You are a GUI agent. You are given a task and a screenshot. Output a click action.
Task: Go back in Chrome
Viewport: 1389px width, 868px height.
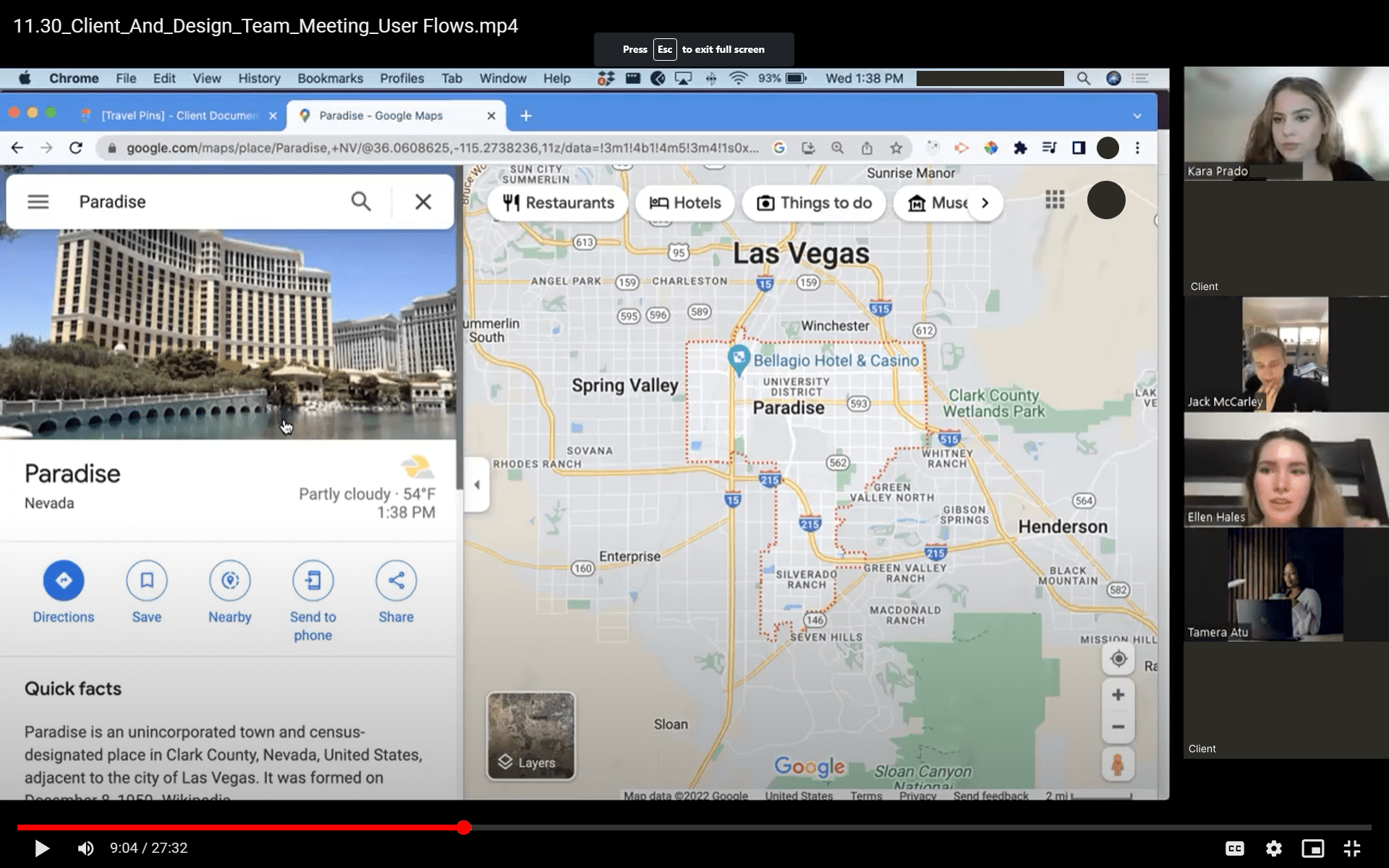17,148
